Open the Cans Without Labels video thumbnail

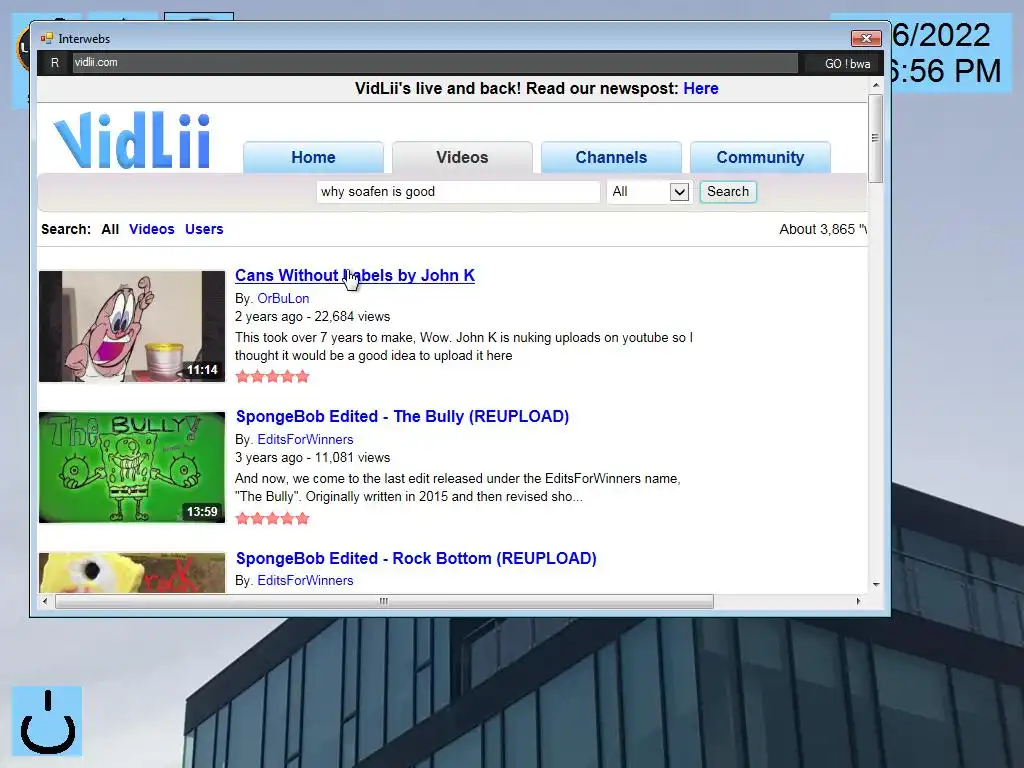pos(132,327)
